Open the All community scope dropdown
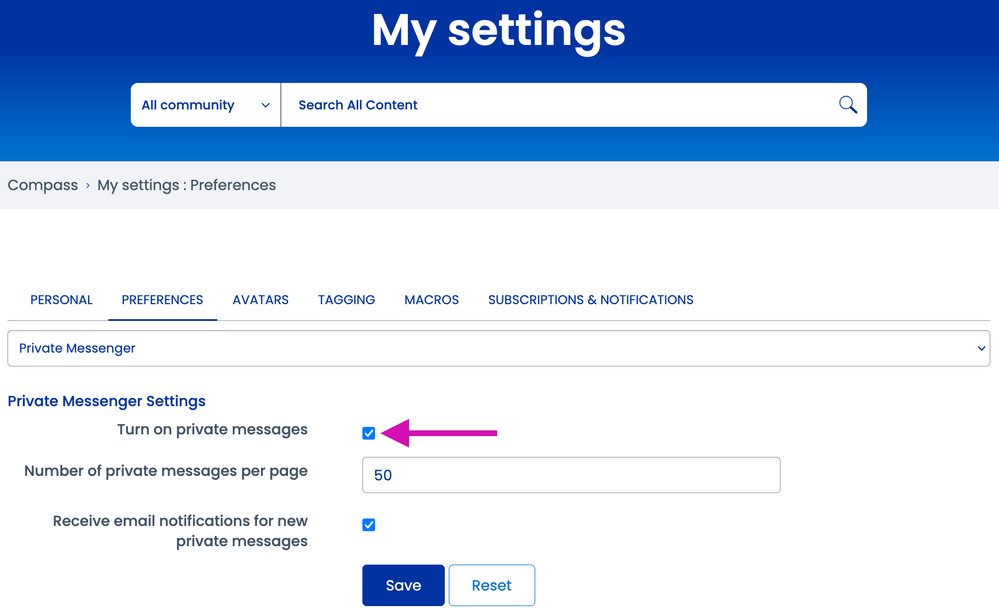The width and height of the screenshot is (999, 613). (205, 105)
